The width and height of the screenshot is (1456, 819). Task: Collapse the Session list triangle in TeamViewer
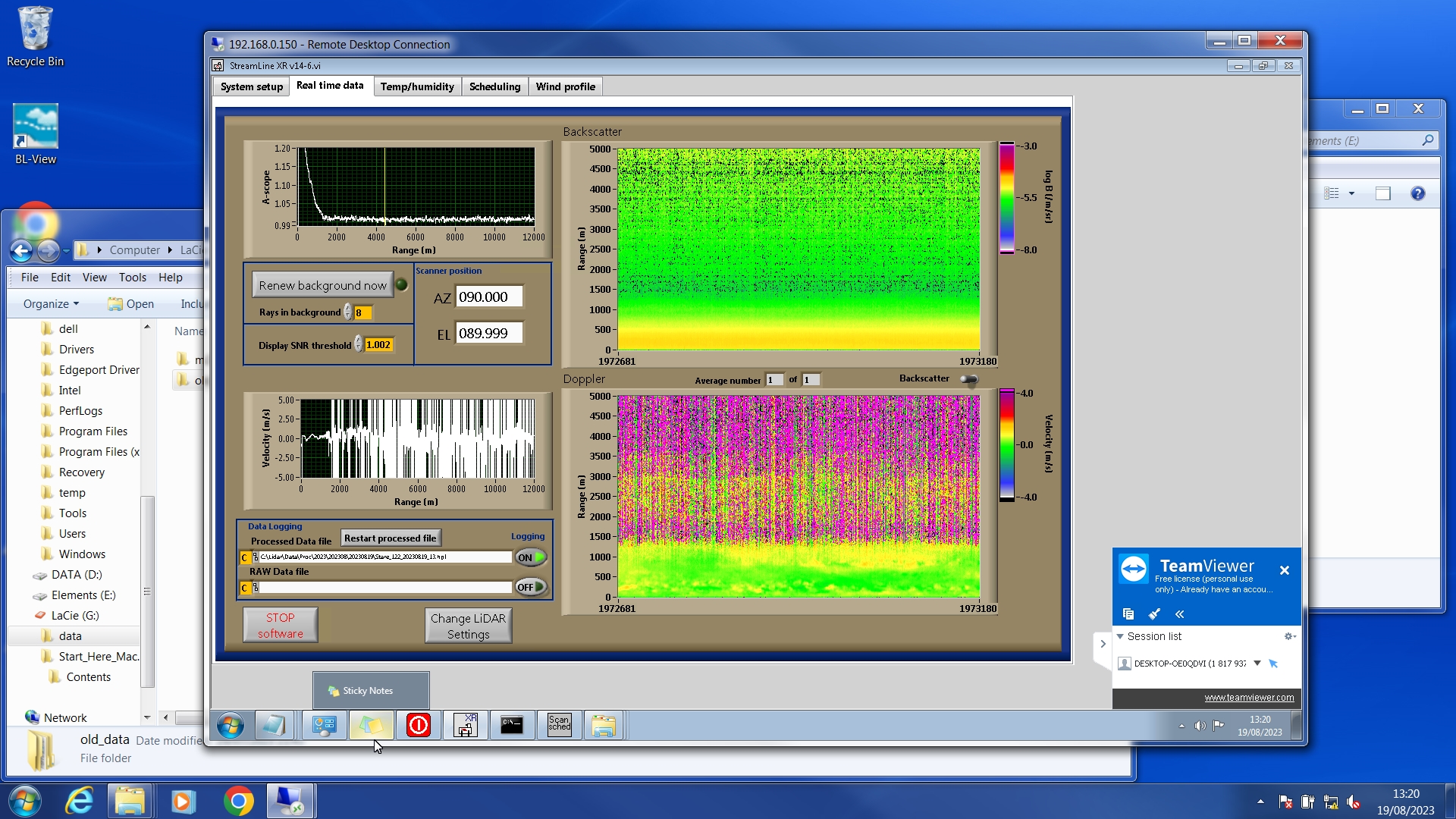pyautogui.click(x=1120, y=636)
